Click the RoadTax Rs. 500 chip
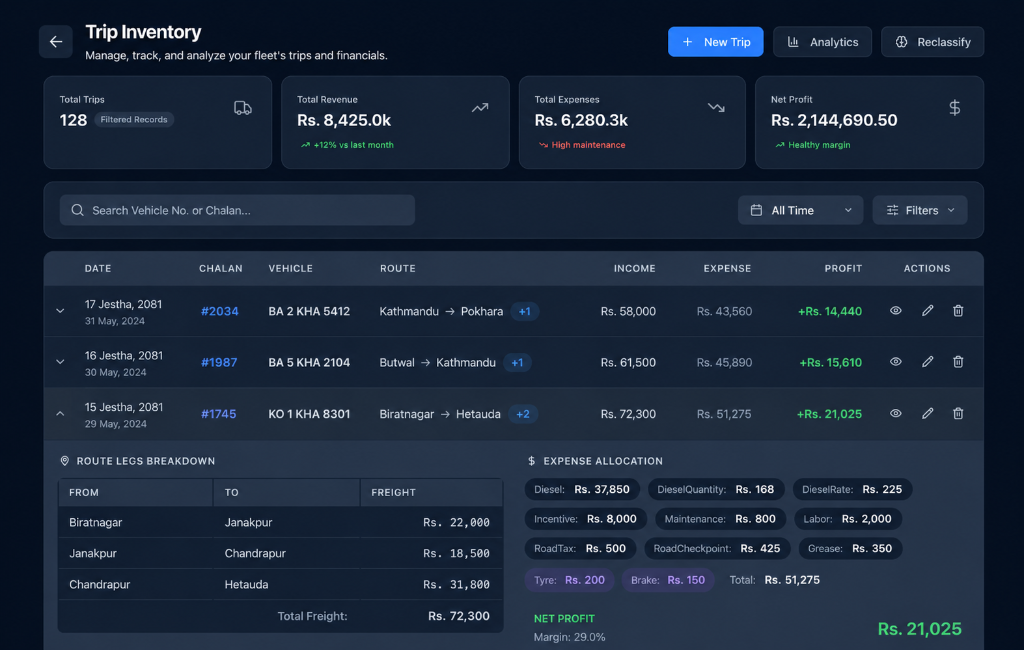The height and width of the screenshot is (650, 1024). click(580, 549)
